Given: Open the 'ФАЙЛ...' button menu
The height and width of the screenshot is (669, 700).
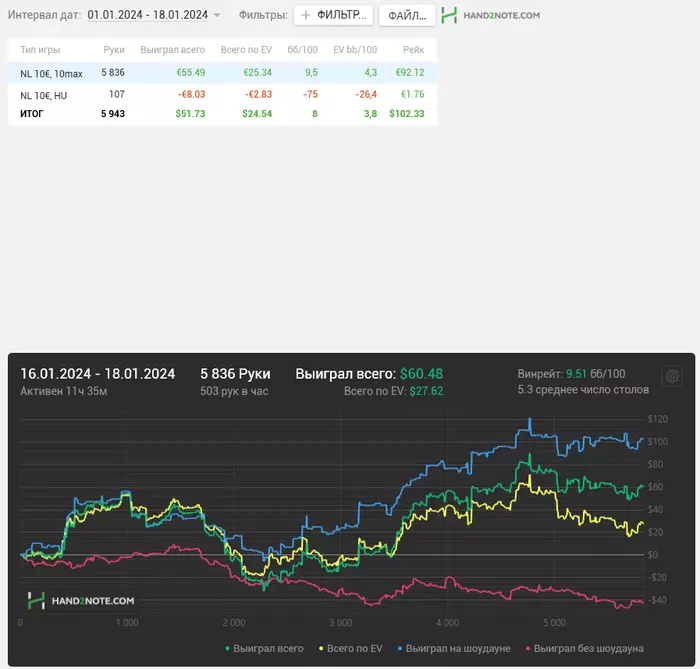Looking at the screenshot, I should tap(407, 16).
